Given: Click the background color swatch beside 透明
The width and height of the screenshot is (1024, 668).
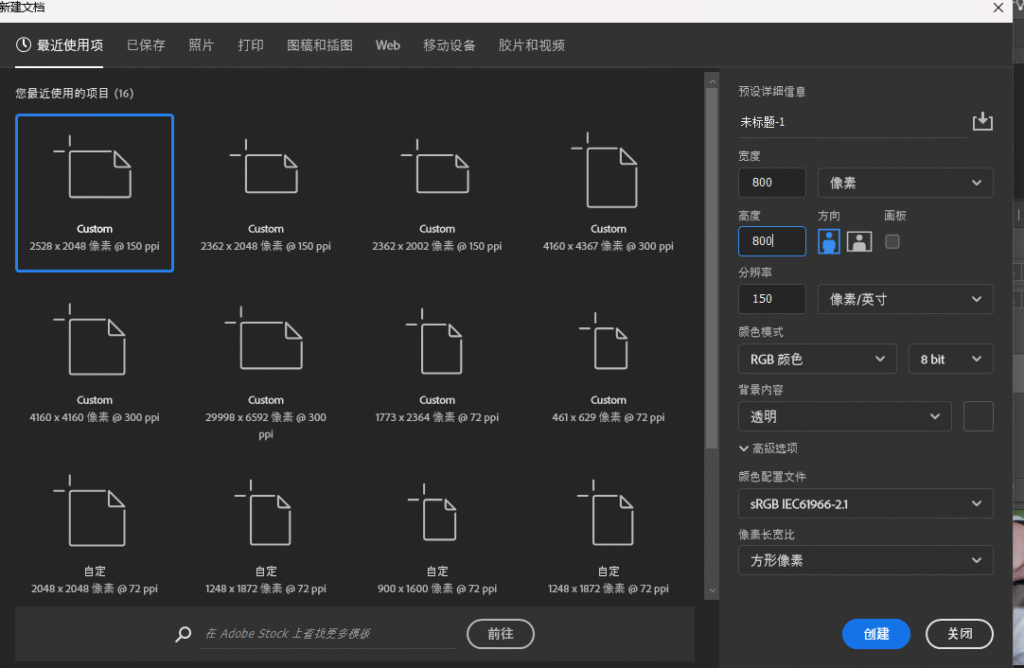Looking at the screenshot, I should coord(978,417).
